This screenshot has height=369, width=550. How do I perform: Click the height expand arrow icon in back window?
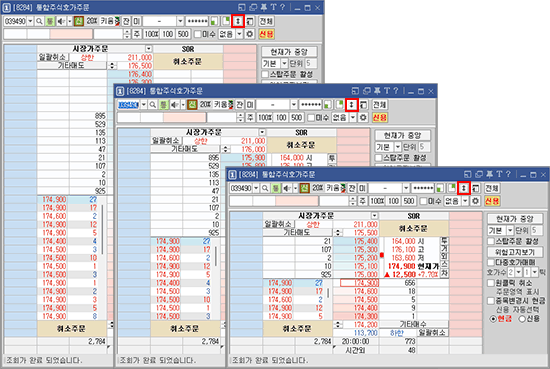pyautogui.click(x=238, y=21)
